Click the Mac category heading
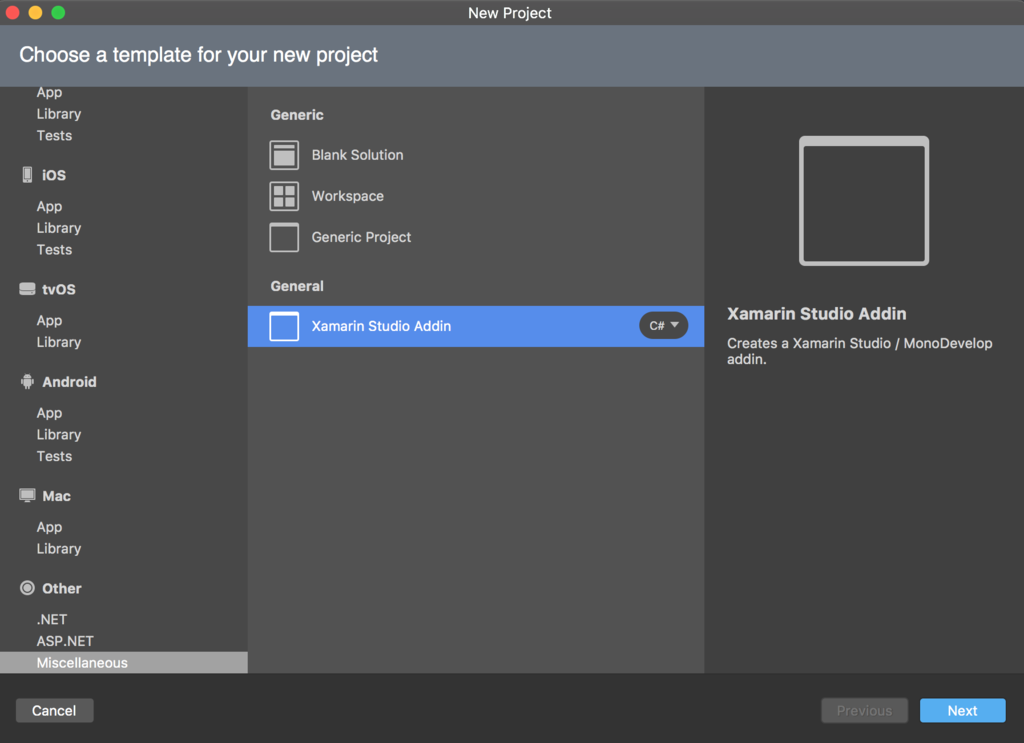This screenshot has height=743, width=1024. pos(57,496)
